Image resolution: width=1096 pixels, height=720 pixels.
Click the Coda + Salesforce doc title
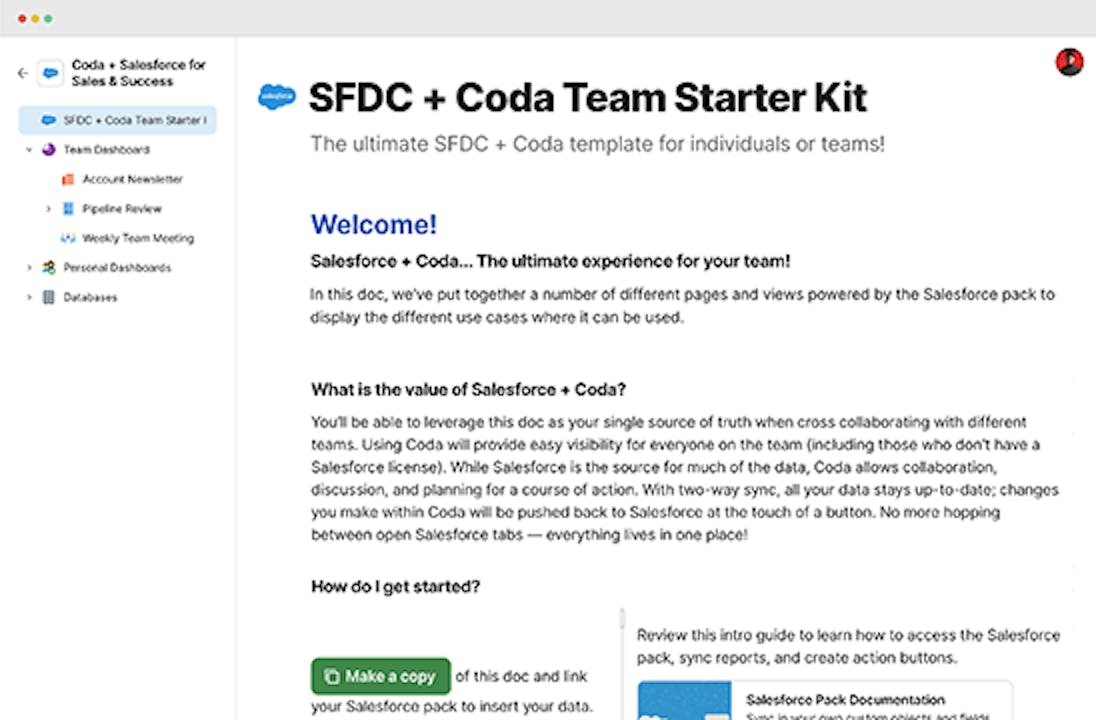tap(138, 73)
